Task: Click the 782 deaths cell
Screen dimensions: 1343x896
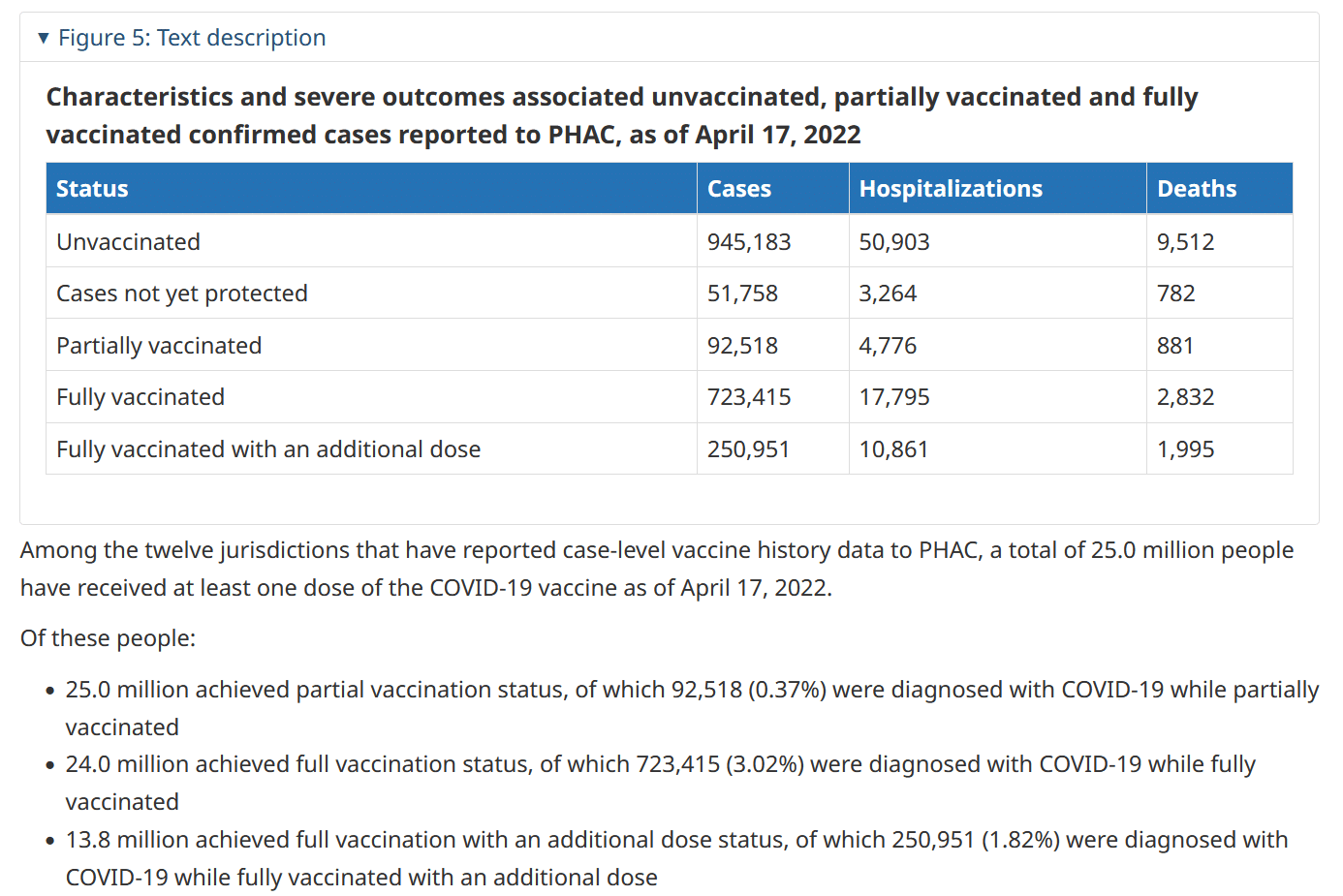Action: [1175, 294]
